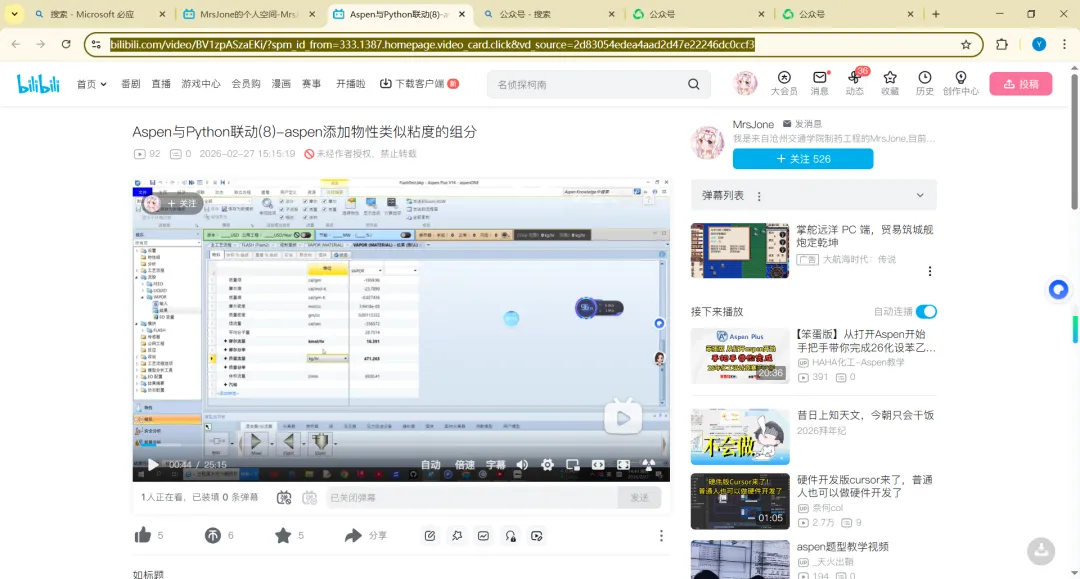
Task: Open the 自动 video quality menu
Action: point(430,465)
